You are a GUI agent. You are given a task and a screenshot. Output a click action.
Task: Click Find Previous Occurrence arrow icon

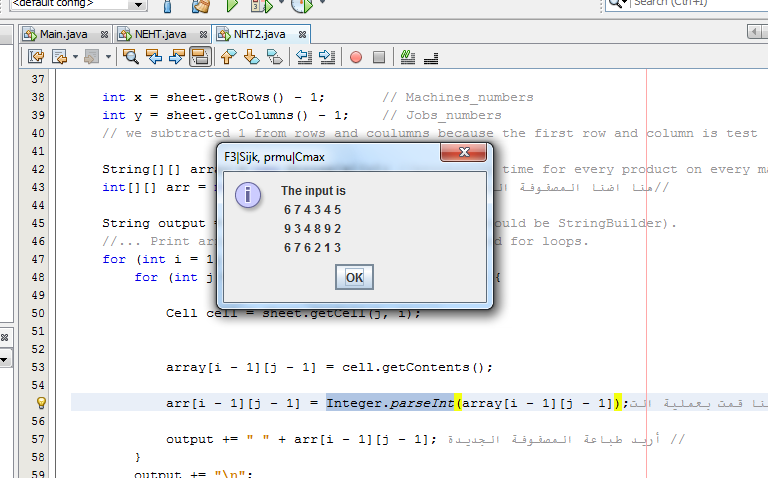(154, 57)
